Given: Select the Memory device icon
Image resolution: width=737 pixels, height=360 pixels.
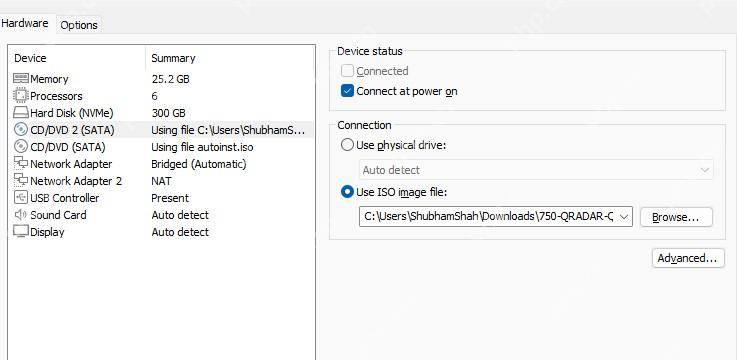Looking at the screenshot, I should tap(21, 78).
